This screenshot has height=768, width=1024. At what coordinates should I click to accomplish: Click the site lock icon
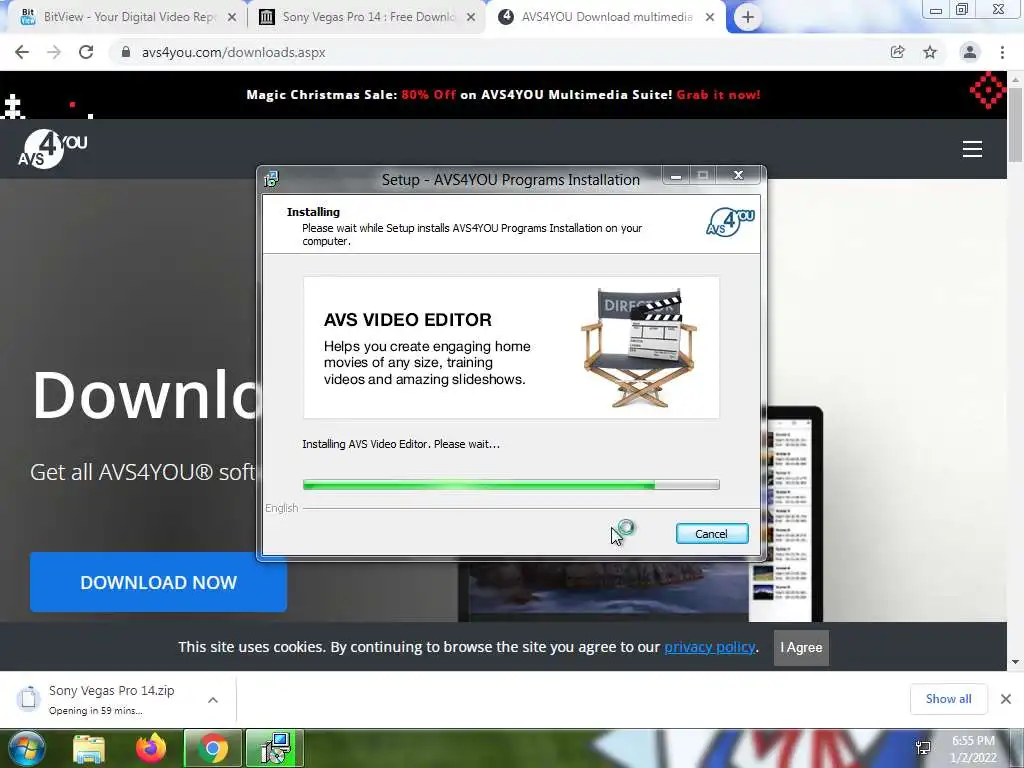[x=126, y=52]
